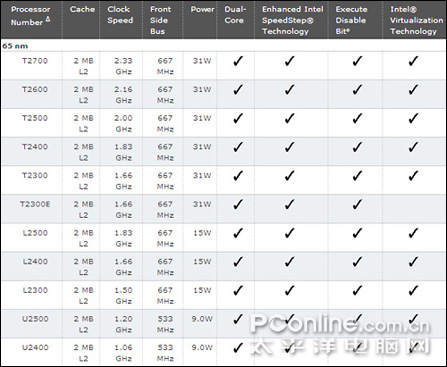Click the 2.33 GHz clock speed cell

tap(123, 66)
